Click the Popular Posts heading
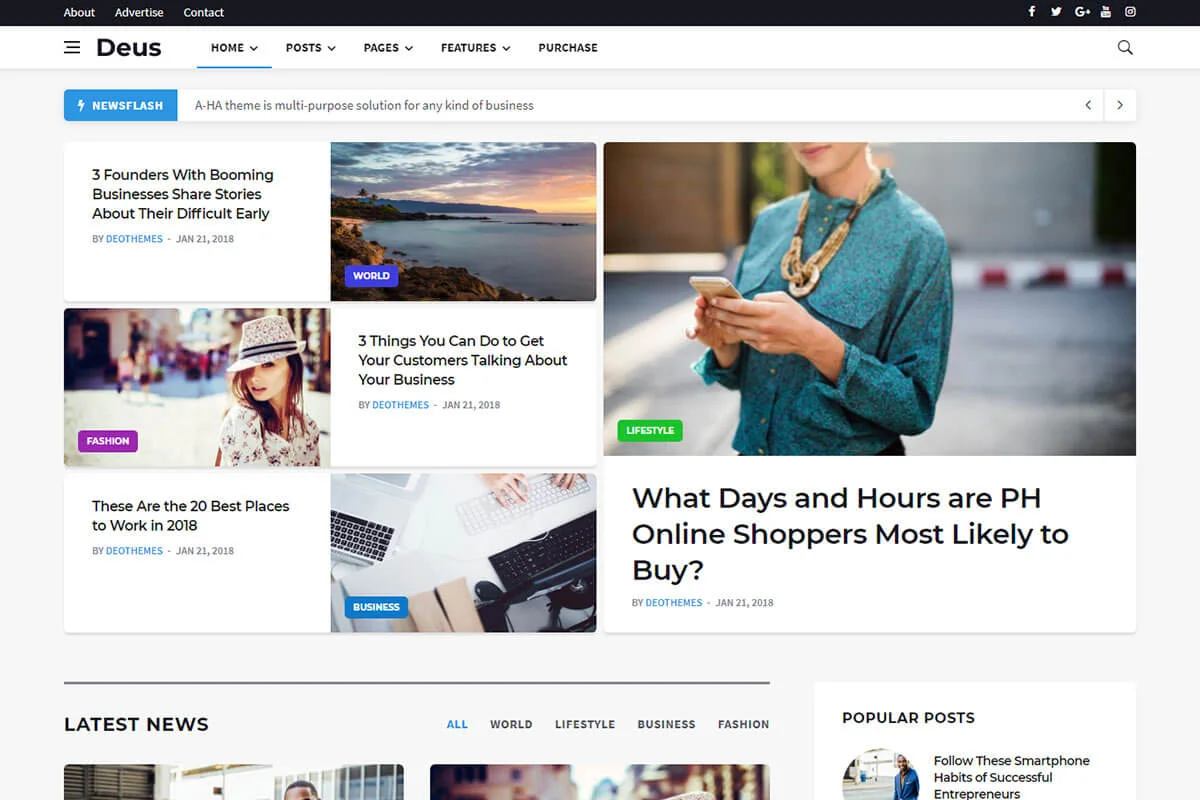This screenshot has height=800, width=1200. pyautogui.click(x=908, y=718)
